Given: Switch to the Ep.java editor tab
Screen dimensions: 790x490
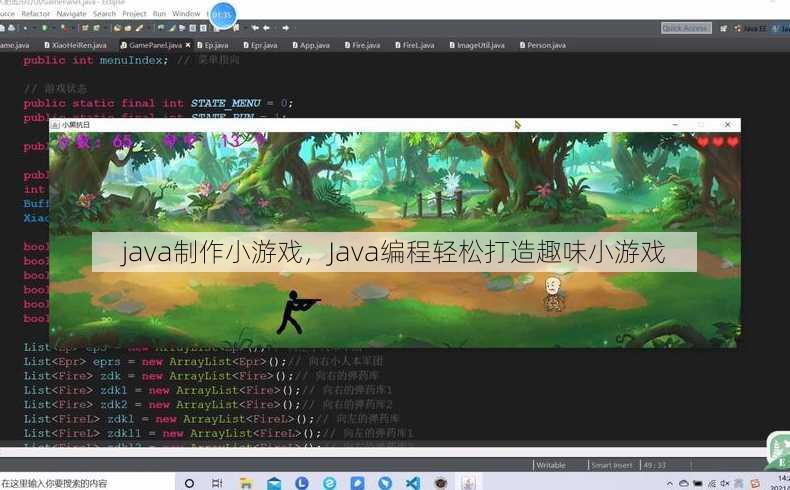Looking at the screenshot, I should pyautogui.click(x=213, y=45).
